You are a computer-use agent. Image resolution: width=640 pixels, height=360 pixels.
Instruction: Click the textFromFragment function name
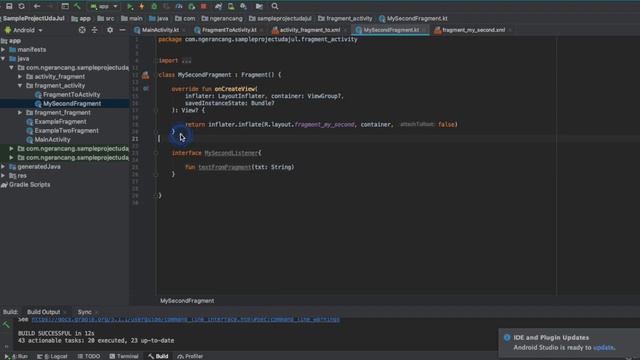(224, 167)
